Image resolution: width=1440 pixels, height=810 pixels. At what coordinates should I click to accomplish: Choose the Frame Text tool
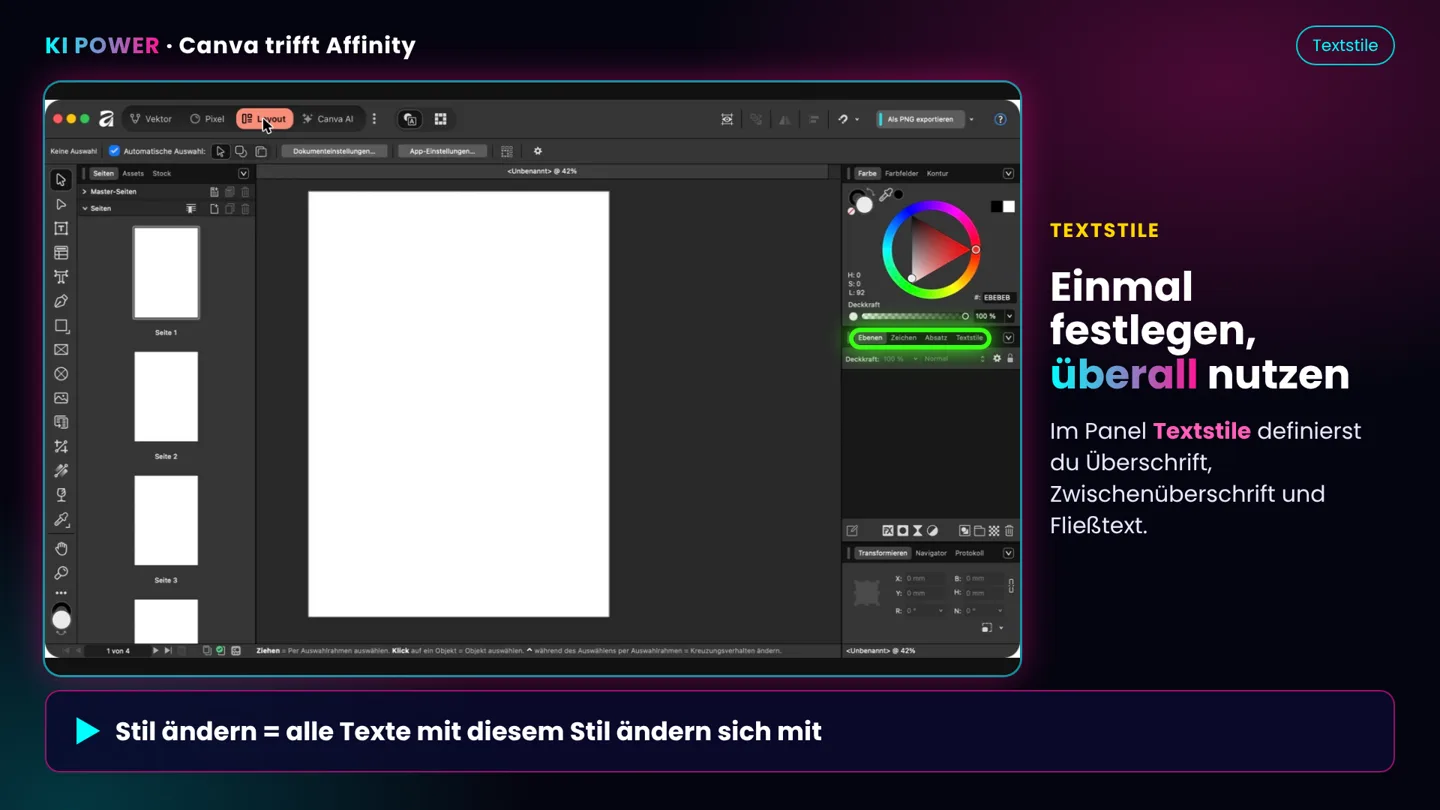(x=61, y=229)
